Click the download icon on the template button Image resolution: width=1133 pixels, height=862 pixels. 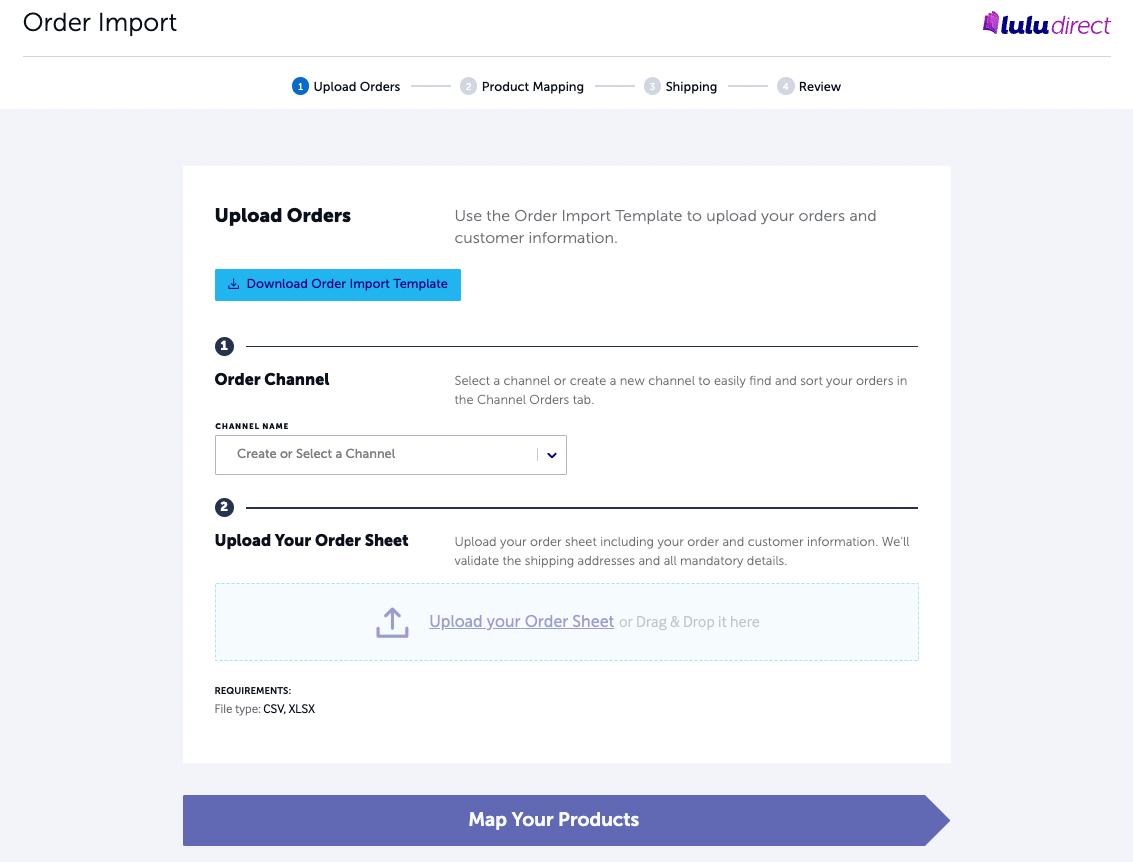click(x=233, y=285)
